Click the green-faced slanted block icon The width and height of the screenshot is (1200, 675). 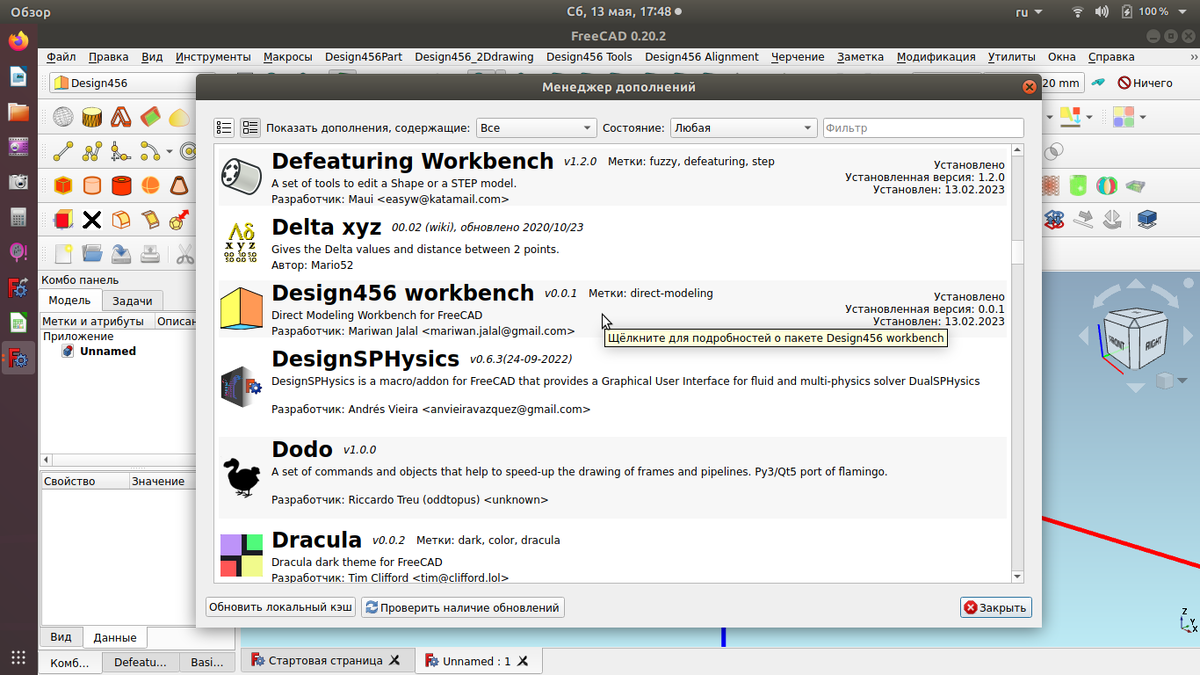(x=150, y=117)
